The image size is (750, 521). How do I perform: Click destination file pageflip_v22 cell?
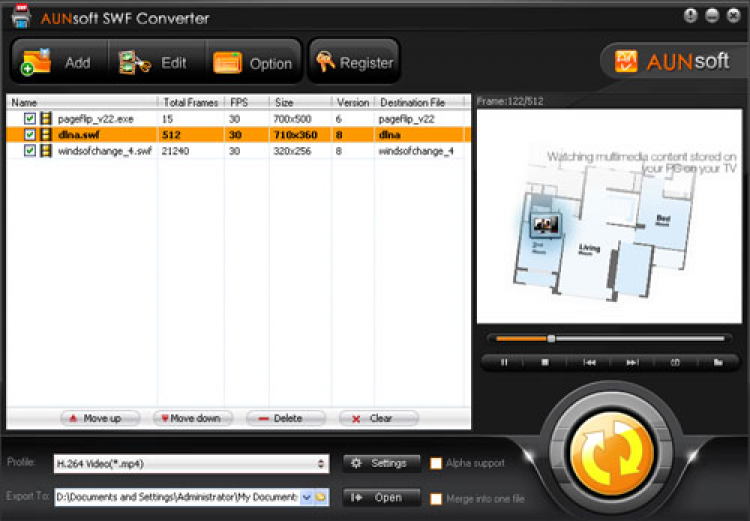407,119
